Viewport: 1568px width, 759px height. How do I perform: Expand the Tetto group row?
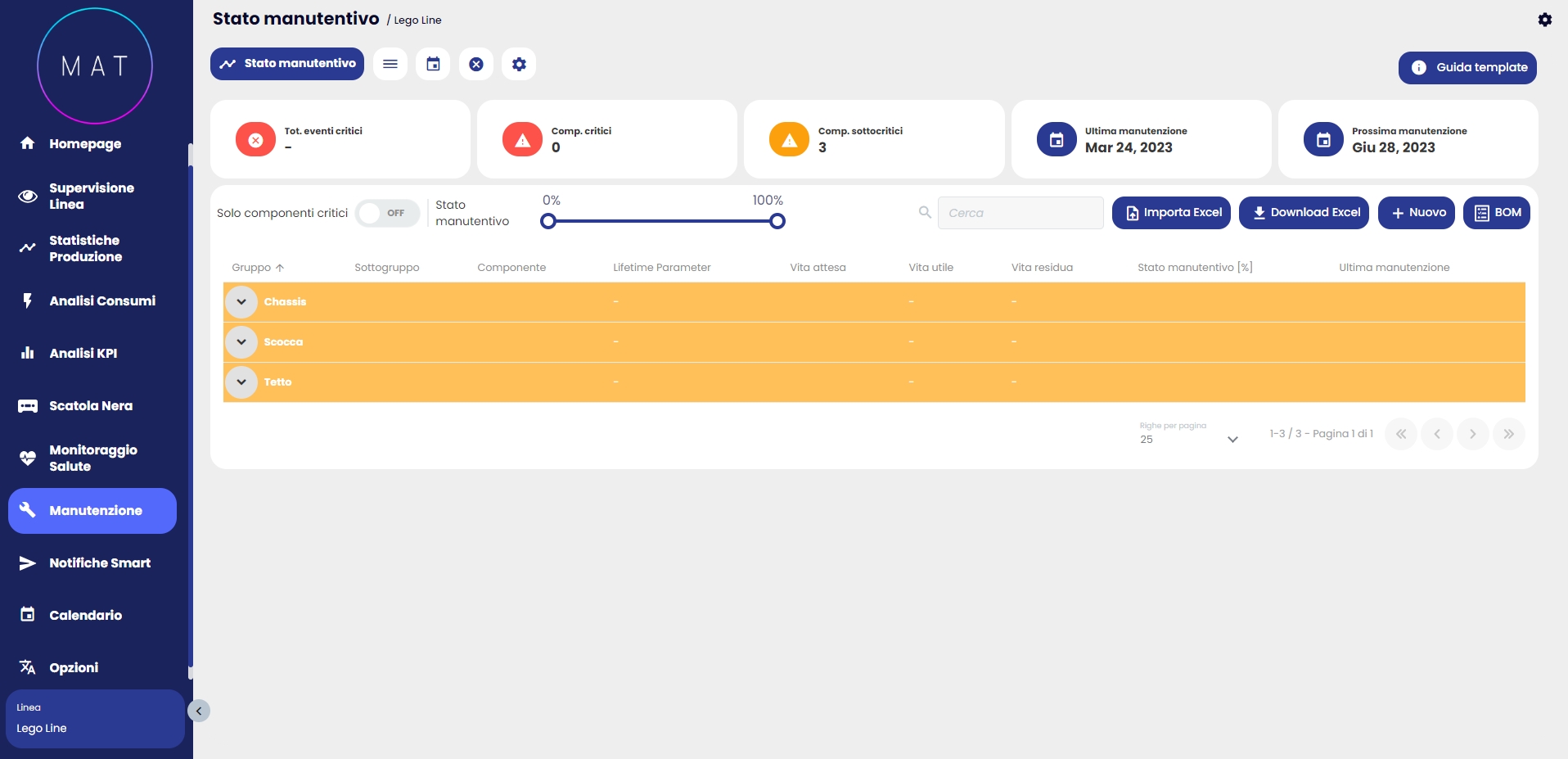(x=241, y=382)
